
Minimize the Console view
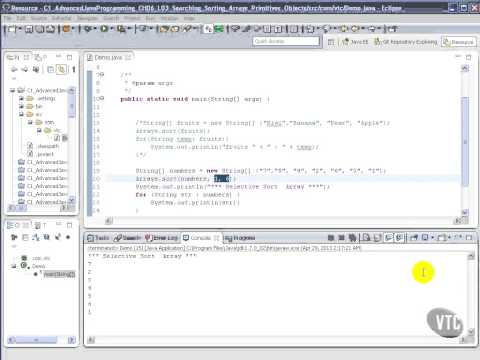click(x=459, y=237)
